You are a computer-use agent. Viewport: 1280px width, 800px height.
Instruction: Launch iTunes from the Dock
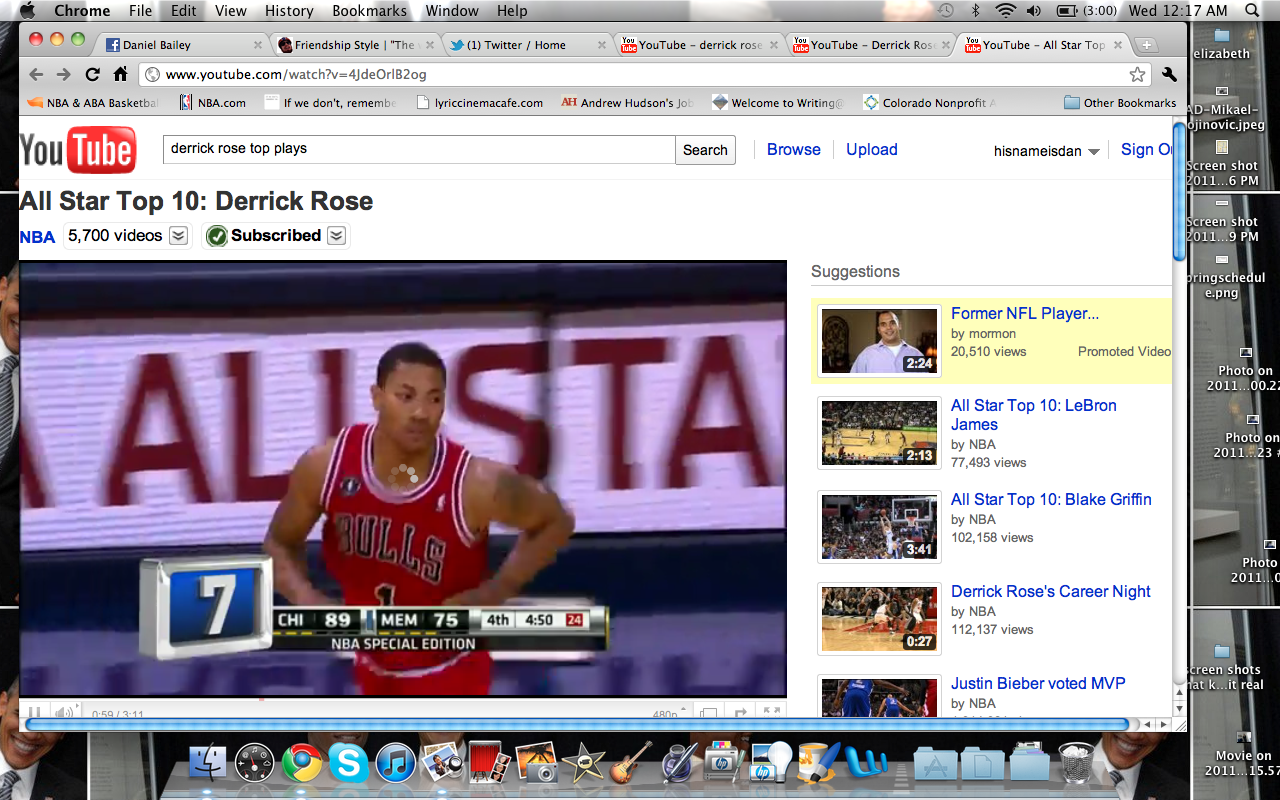click(x=396, y=764)
